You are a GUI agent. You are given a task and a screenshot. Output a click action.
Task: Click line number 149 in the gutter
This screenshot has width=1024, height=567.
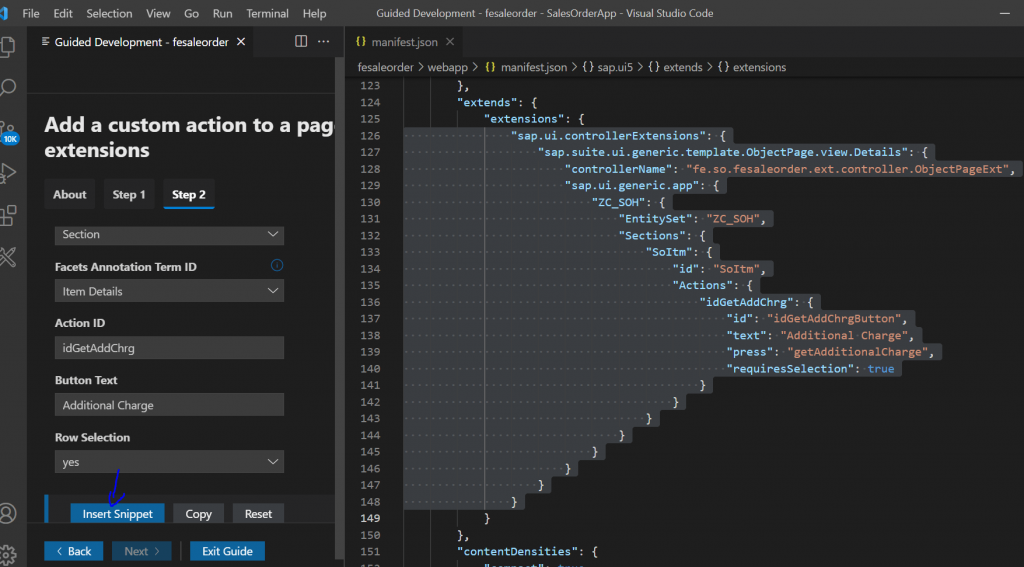pos(370,518)
